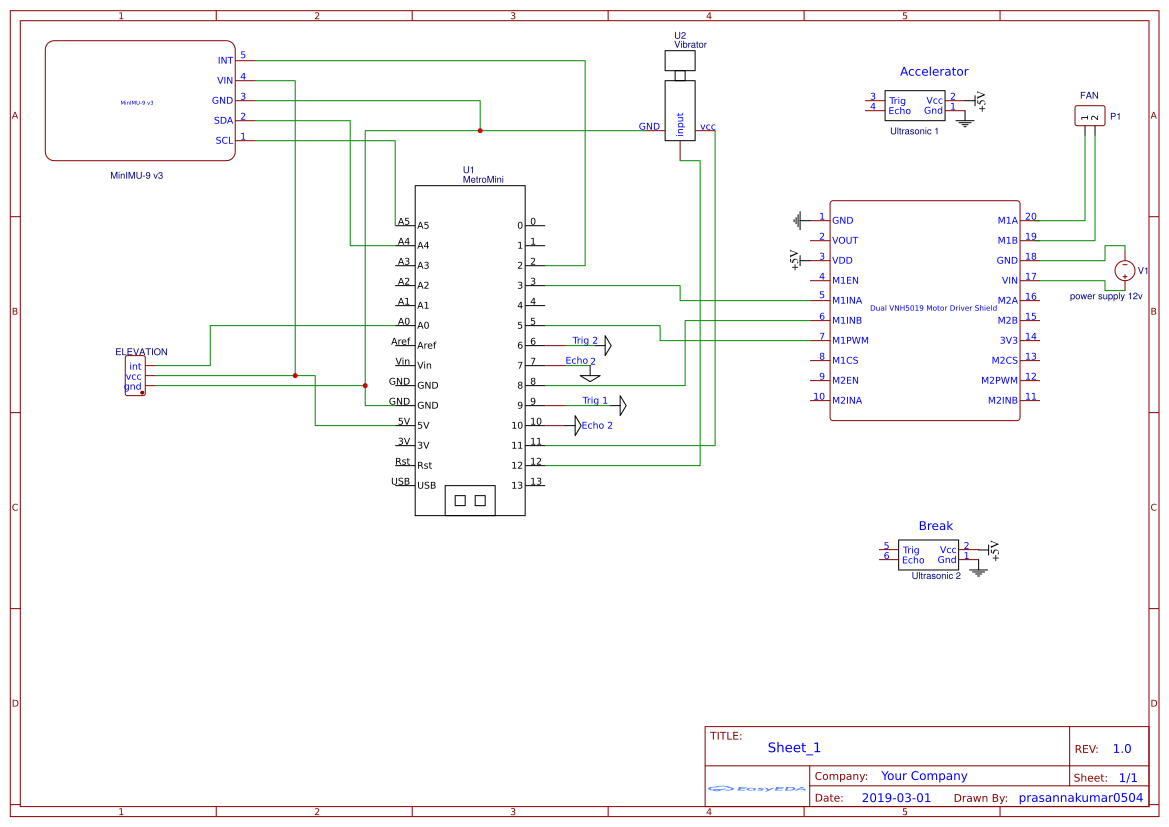Screen dimensions: 1169x827
Task: Select the +5V power flag near VDD pin
Action: click(x=793, y=259)
